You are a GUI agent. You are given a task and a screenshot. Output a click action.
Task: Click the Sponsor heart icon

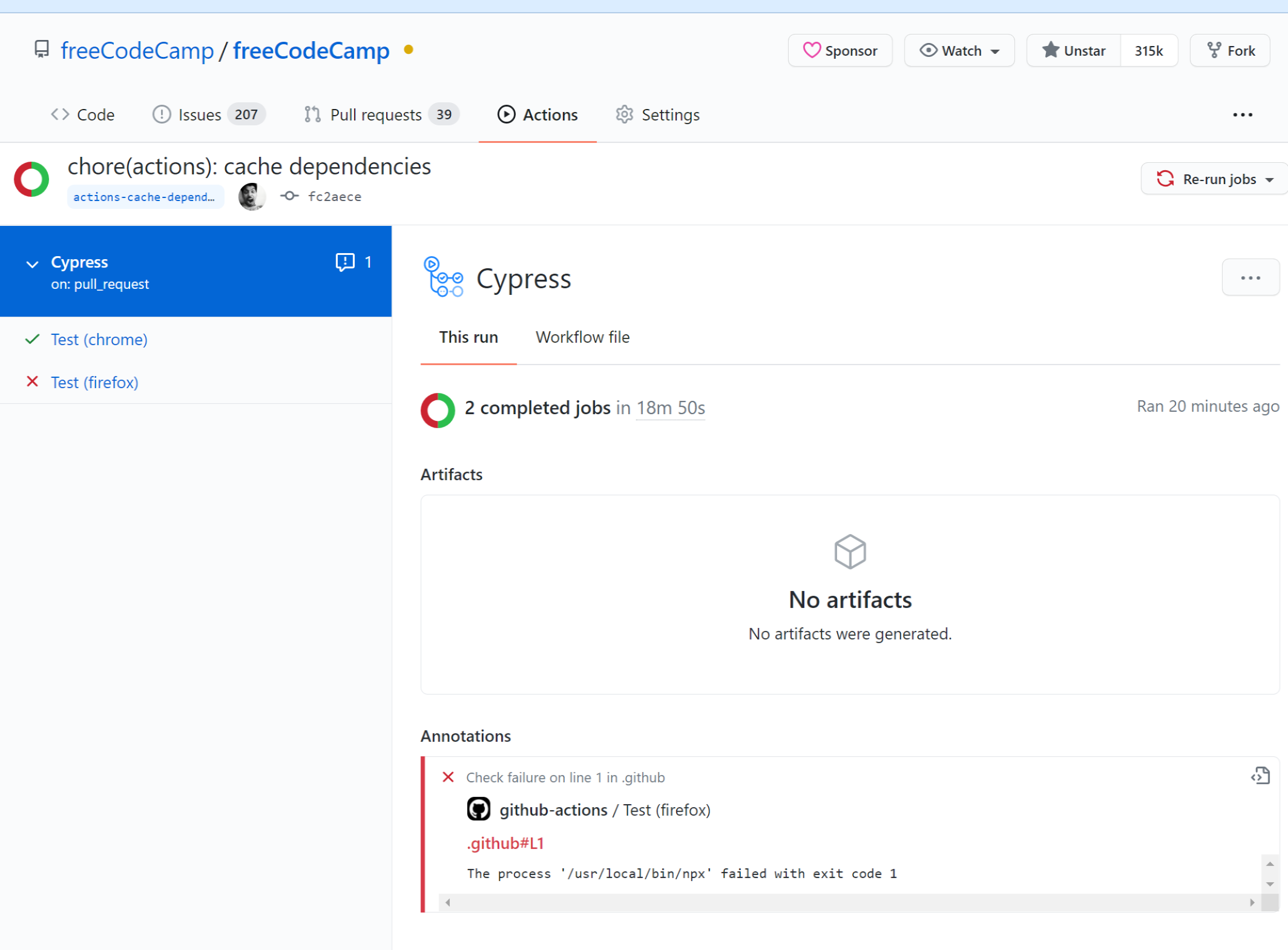812,50
